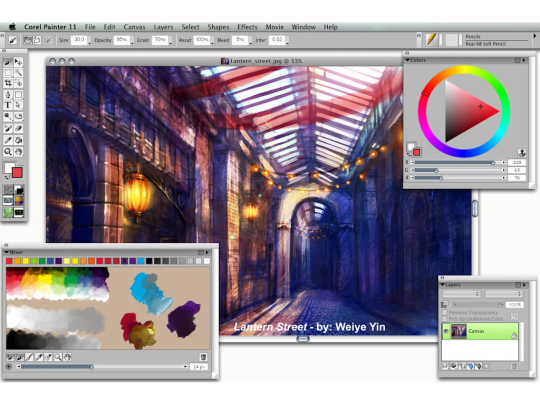This screenshot has height=405, width=540.
Task: Toggle Sample Multiple Colors dropper in Mixer
Action: coord(49,357)
